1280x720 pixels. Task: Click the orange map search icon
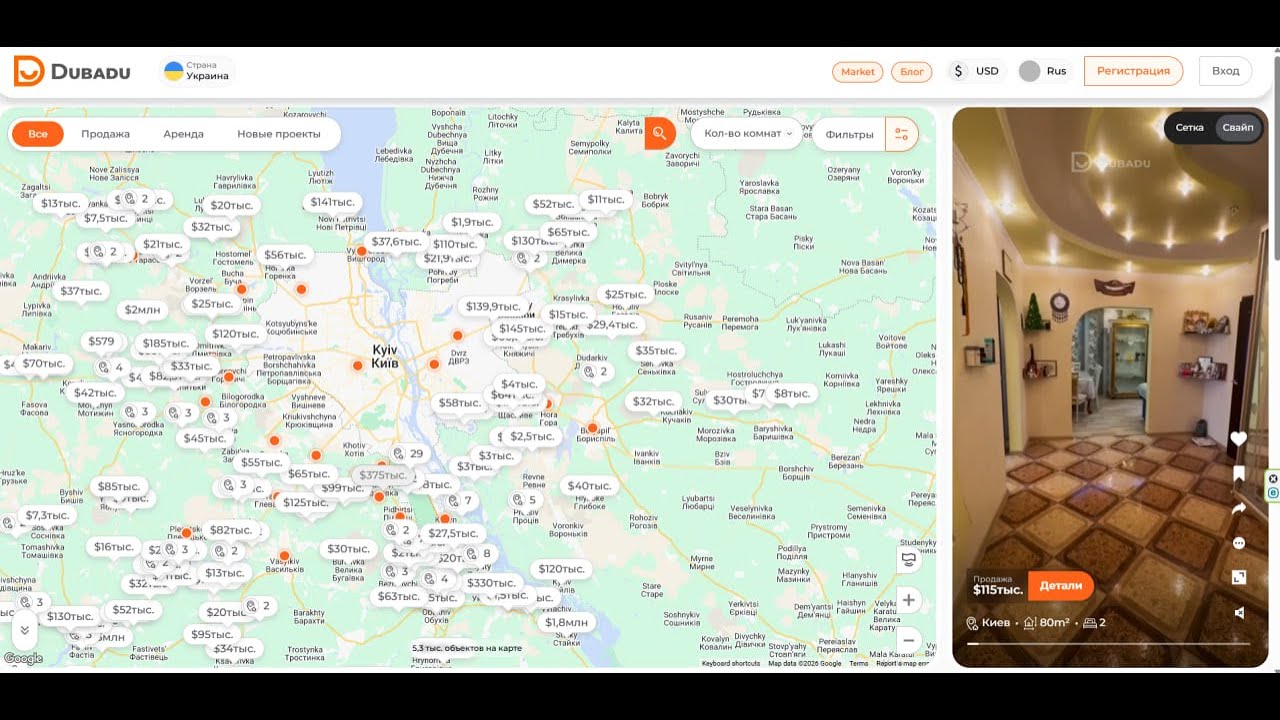[660, 133]
